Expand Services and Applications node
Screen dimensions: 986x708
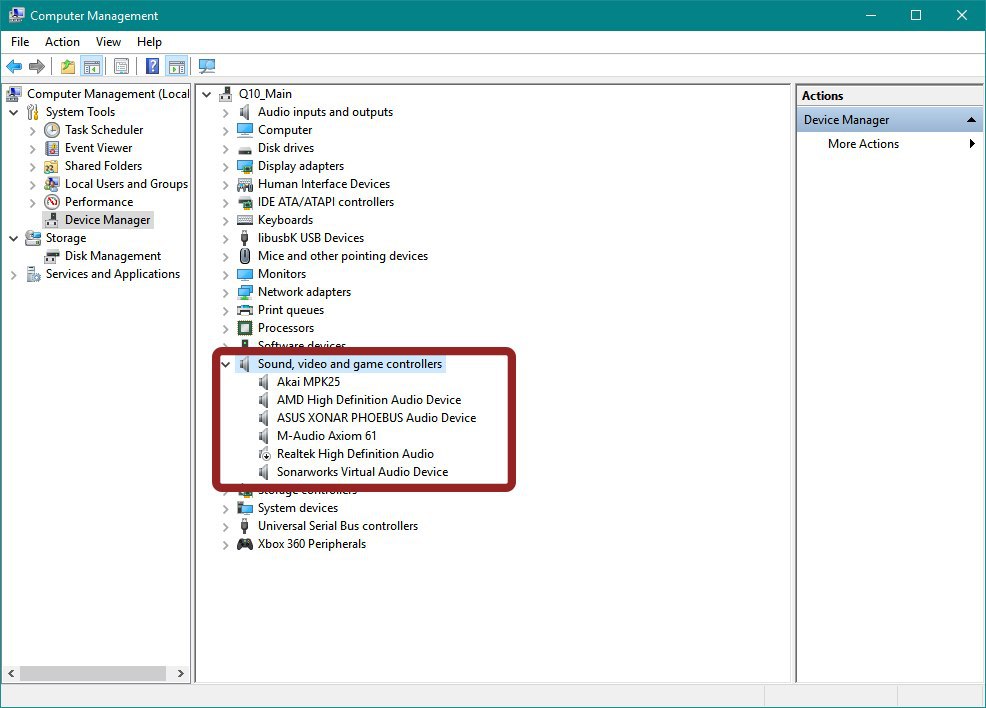pos(13,275)
